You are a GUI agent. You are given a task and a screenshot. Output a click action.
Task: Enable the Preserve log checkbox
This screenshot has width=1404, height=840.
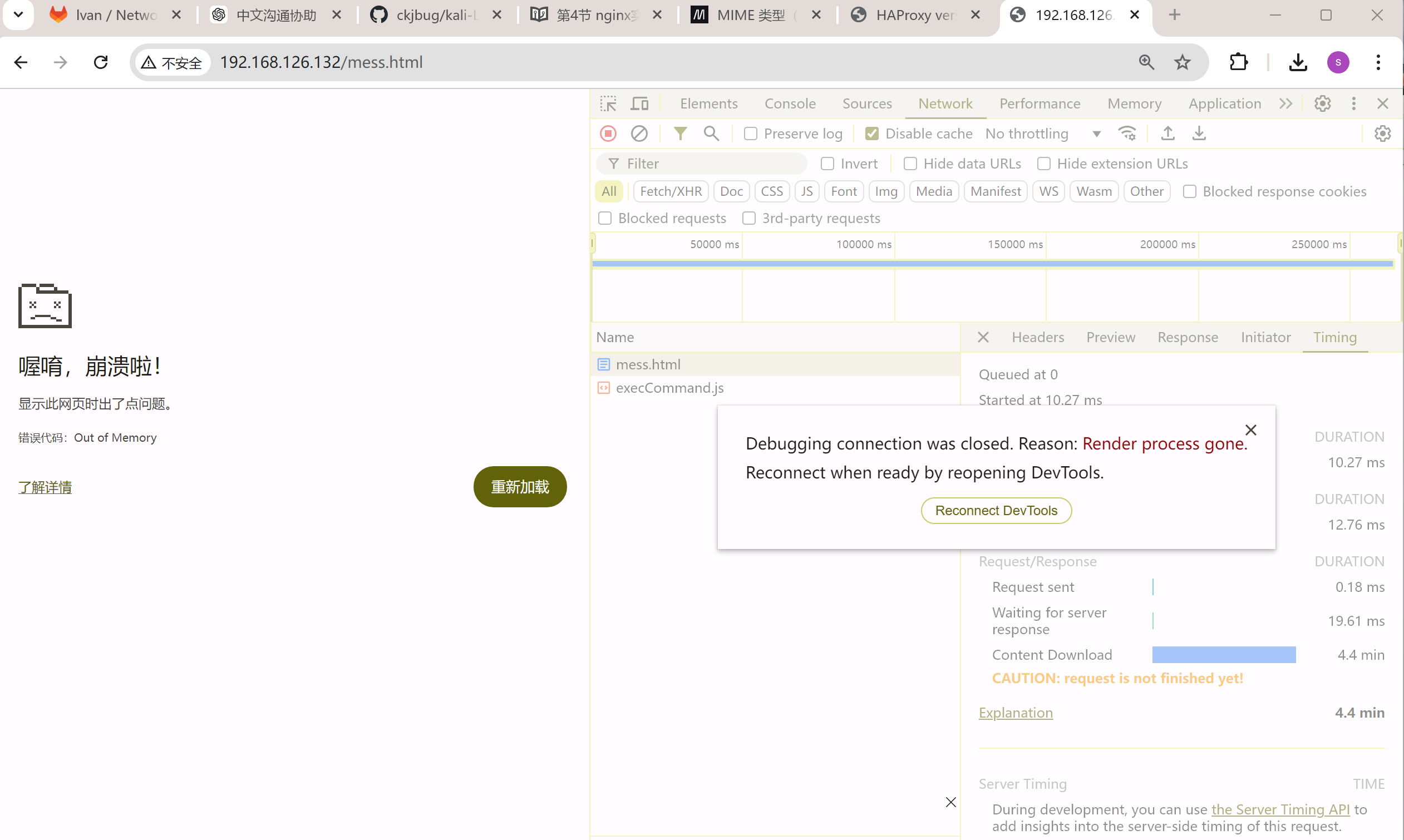pos(750,134)
